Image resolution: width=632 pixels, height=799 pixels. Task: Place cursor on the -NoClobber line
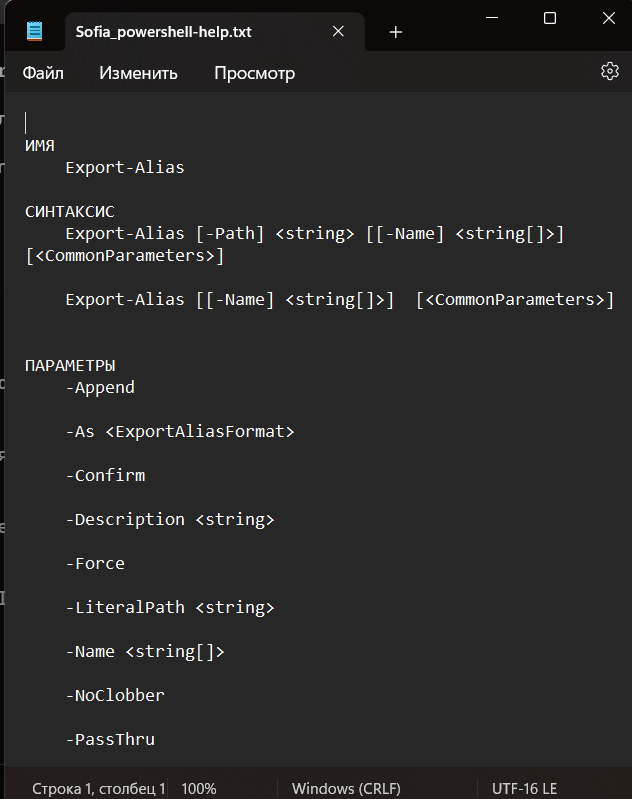coord(115,695)
